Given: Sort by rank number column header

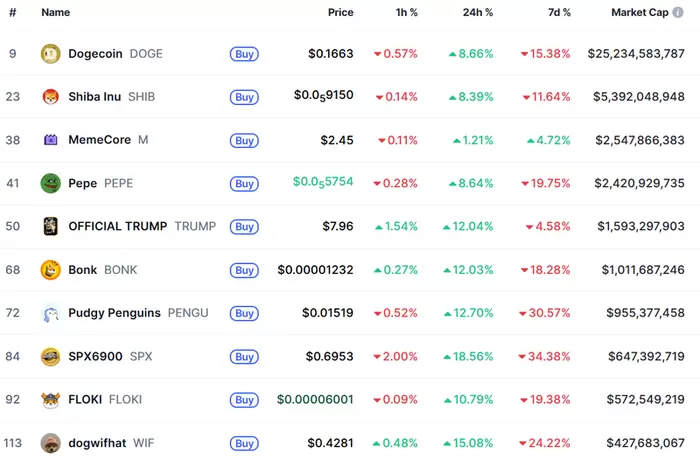Looking at the screenshot, I should coord(12,13).
